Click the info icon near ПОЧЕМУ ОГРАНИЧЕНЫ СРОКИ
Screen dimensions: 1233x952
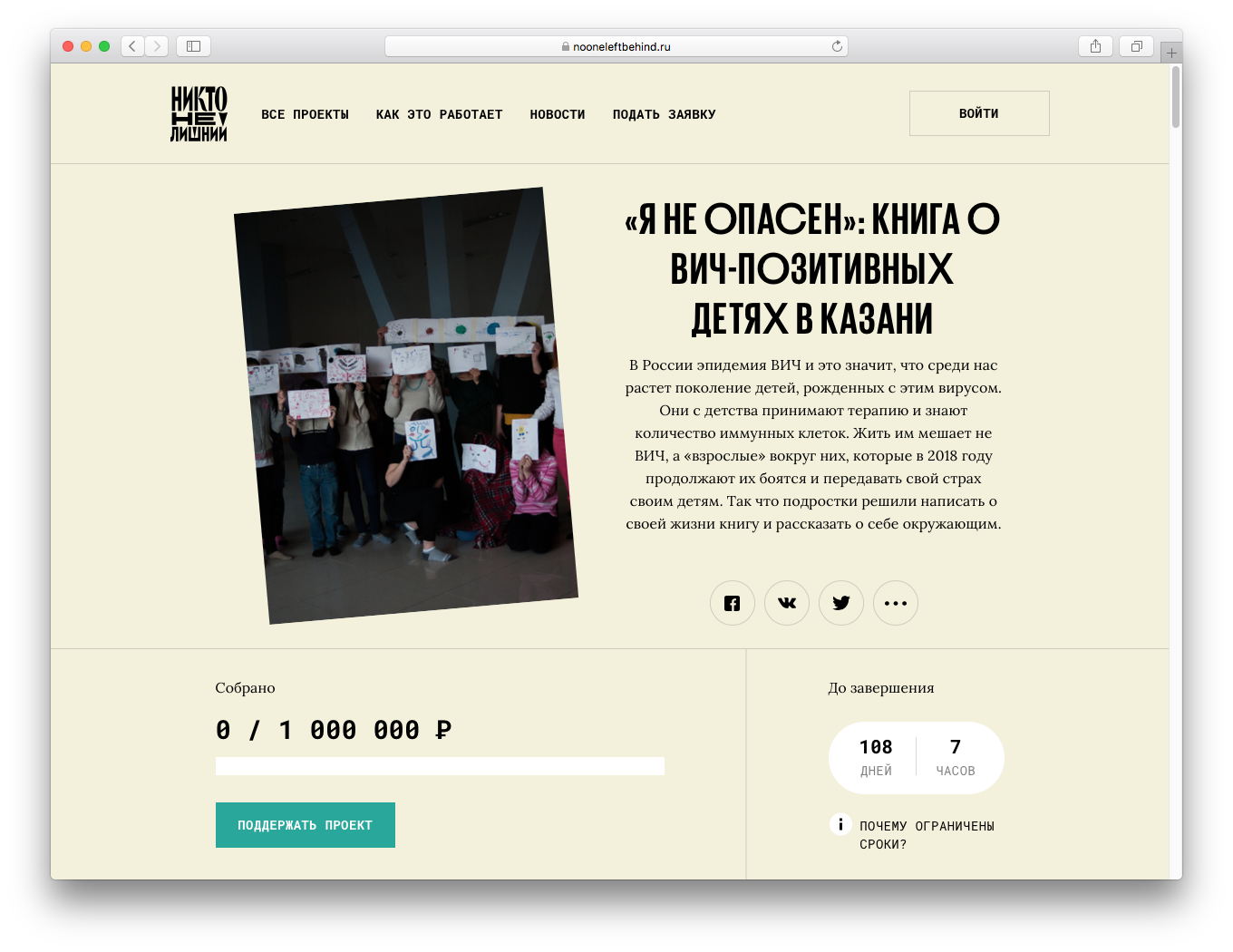pos(840,824)
